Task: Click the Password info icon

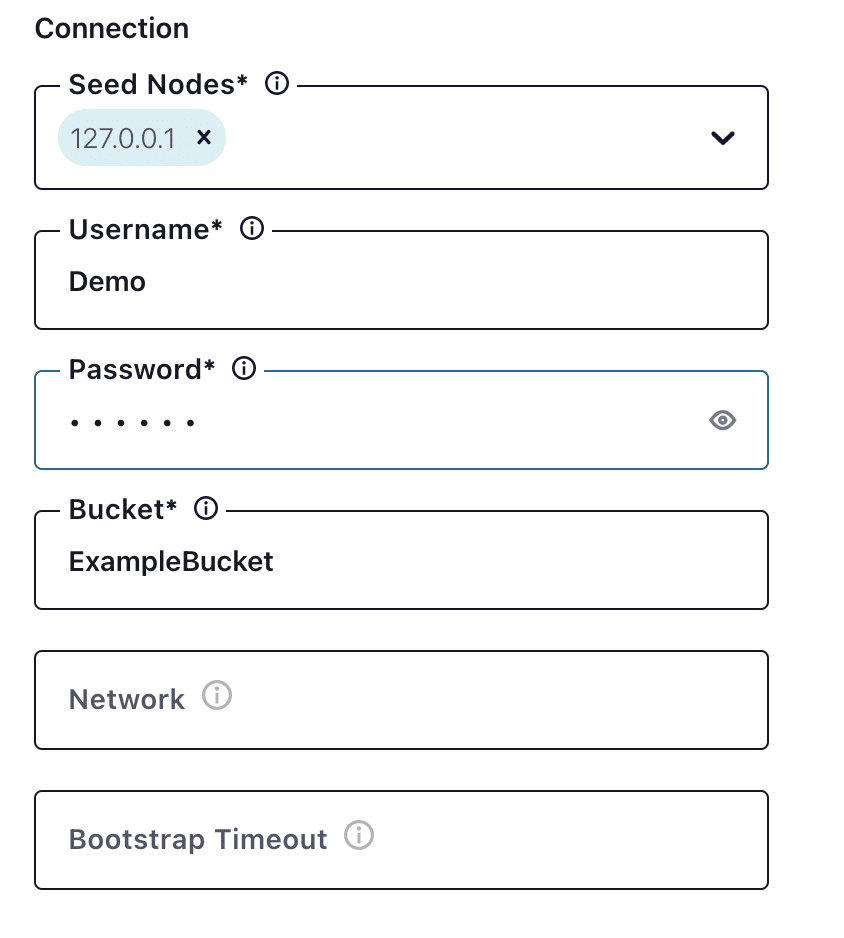Action: pos(243,368)
